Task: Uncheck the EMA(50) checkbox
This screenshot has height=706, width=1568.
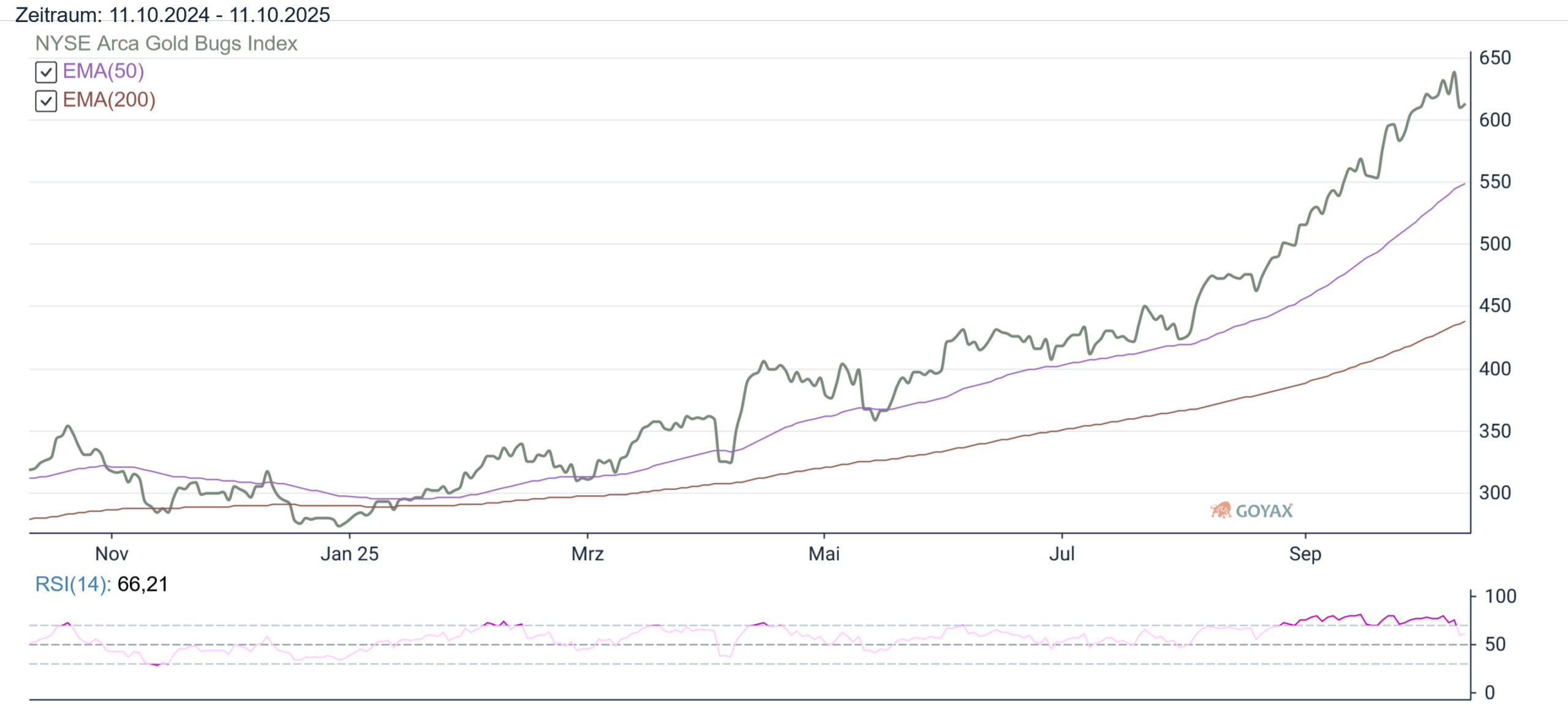Action: point(46,72)
